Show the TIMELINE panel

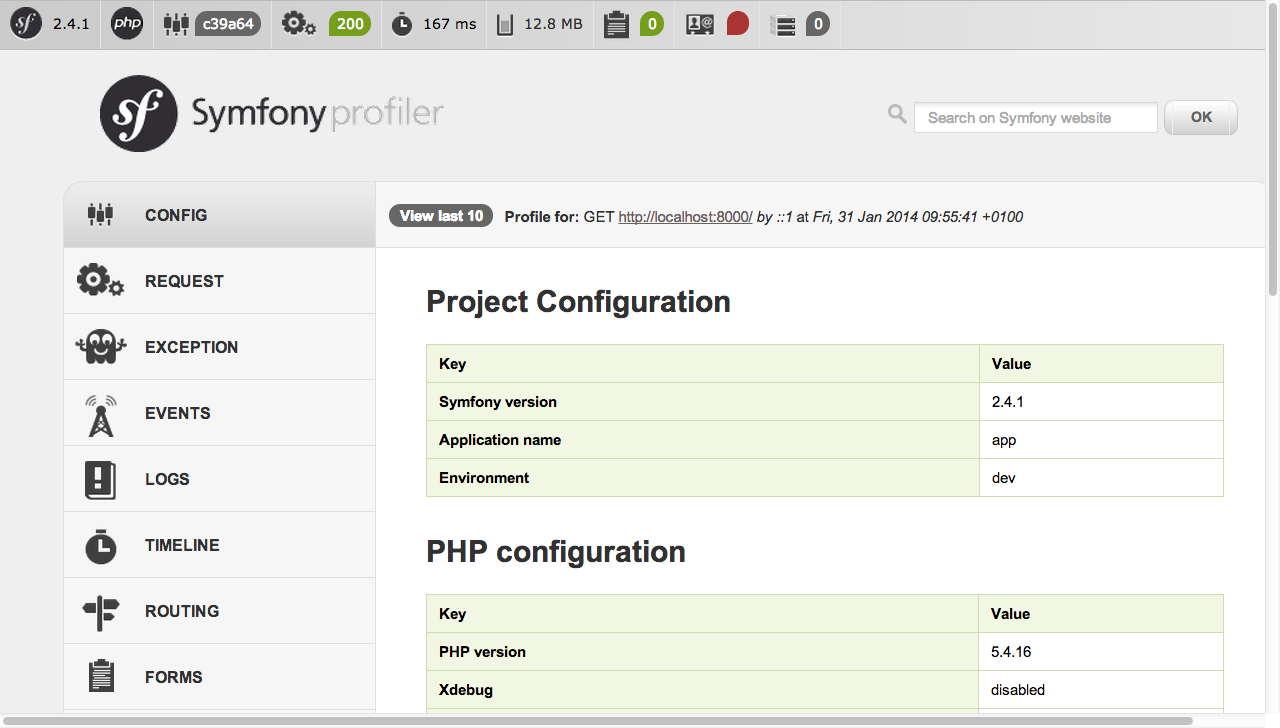click(220, 545)
